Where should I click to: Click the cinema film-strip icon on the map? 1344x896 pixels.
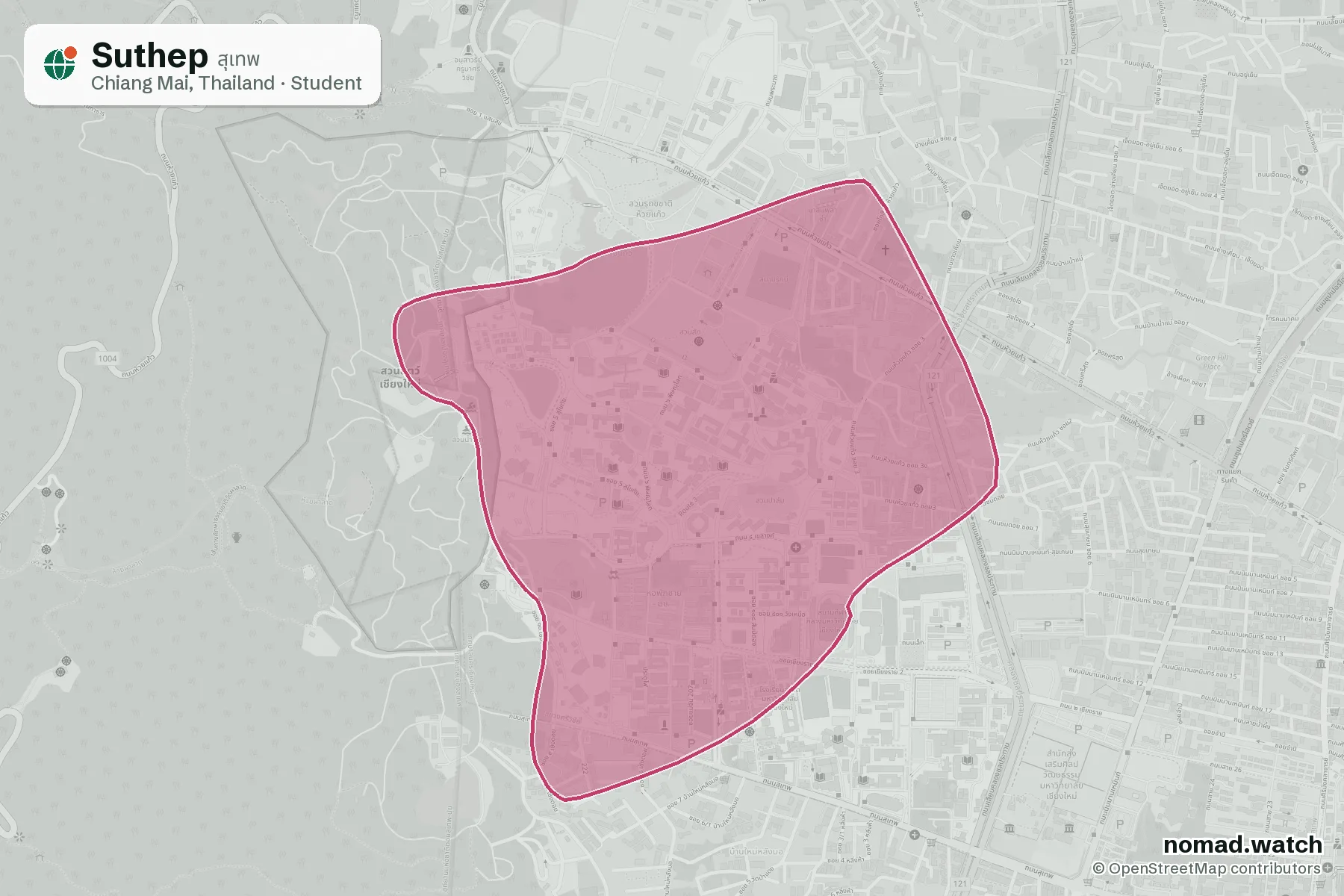pos(1199,420)
